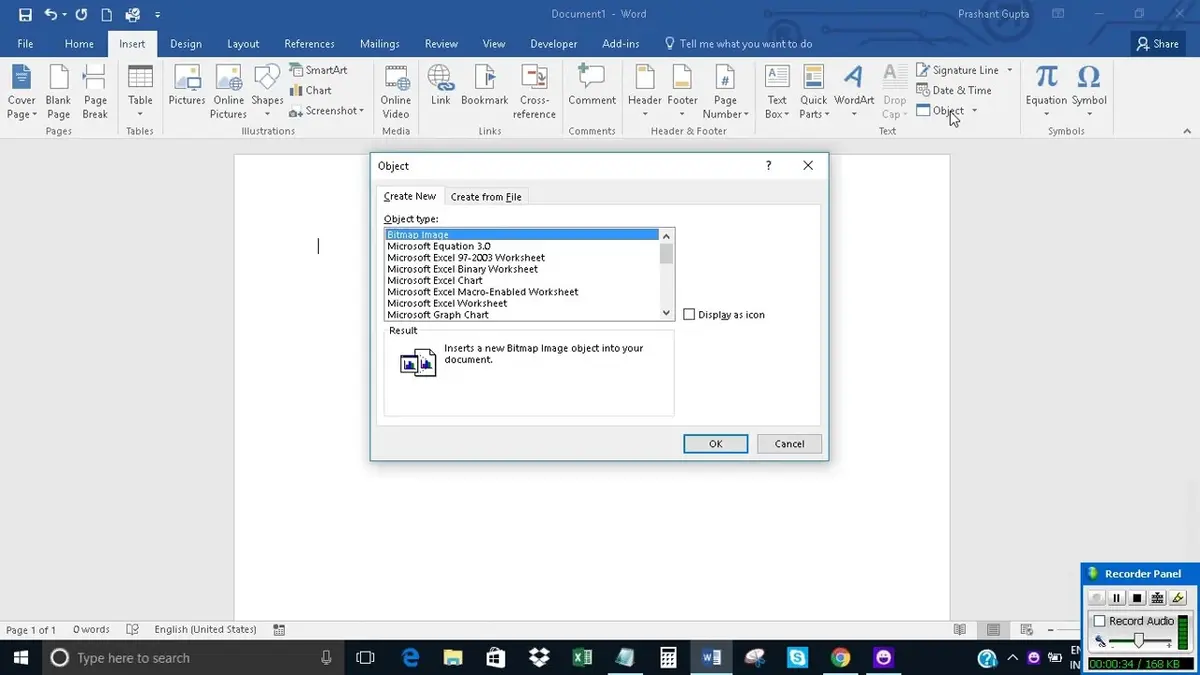Open the Mailings ribbon tab

tap(379, 43)
